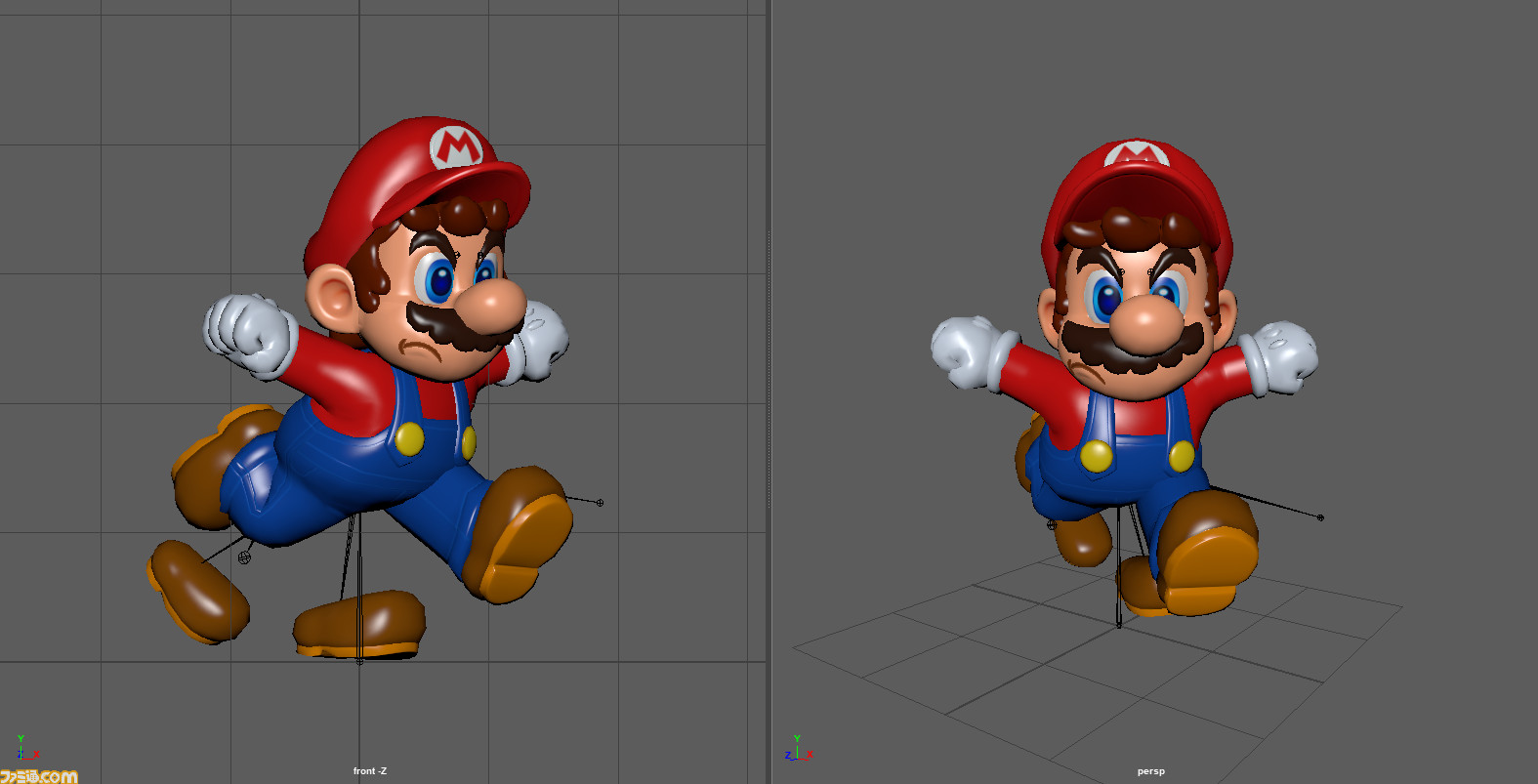Select the right-side white glove in persp view
Viewport: 1538px width, 784px height.
coord(1281,357)
